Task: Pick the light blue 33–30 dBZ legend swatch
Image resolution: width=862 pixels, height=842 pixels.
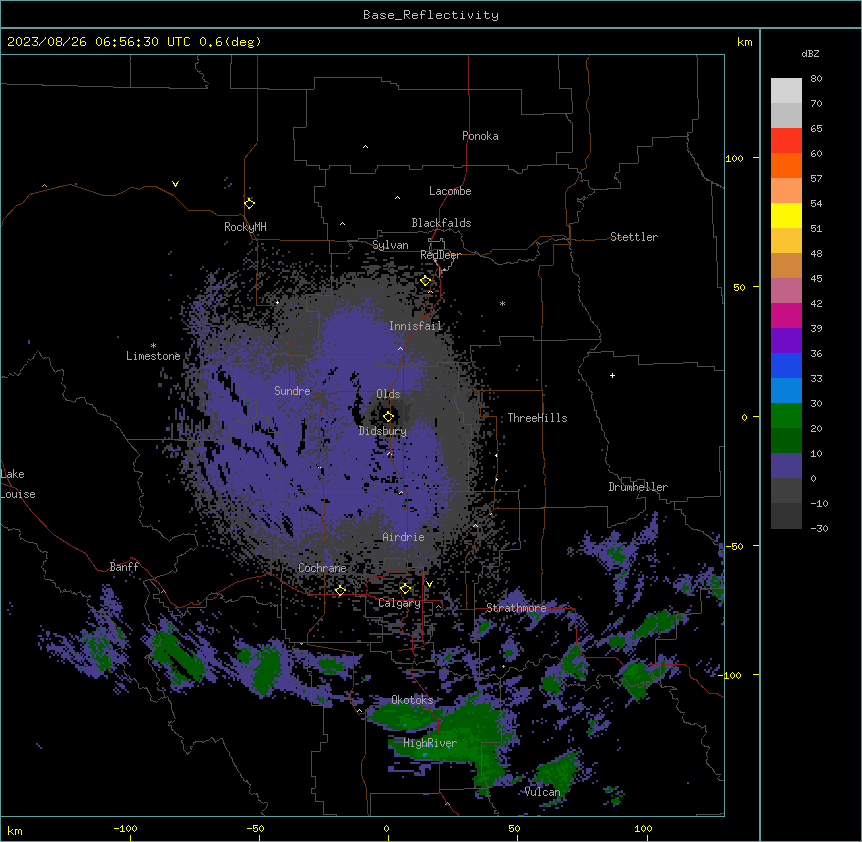Action: click(786, 391)
